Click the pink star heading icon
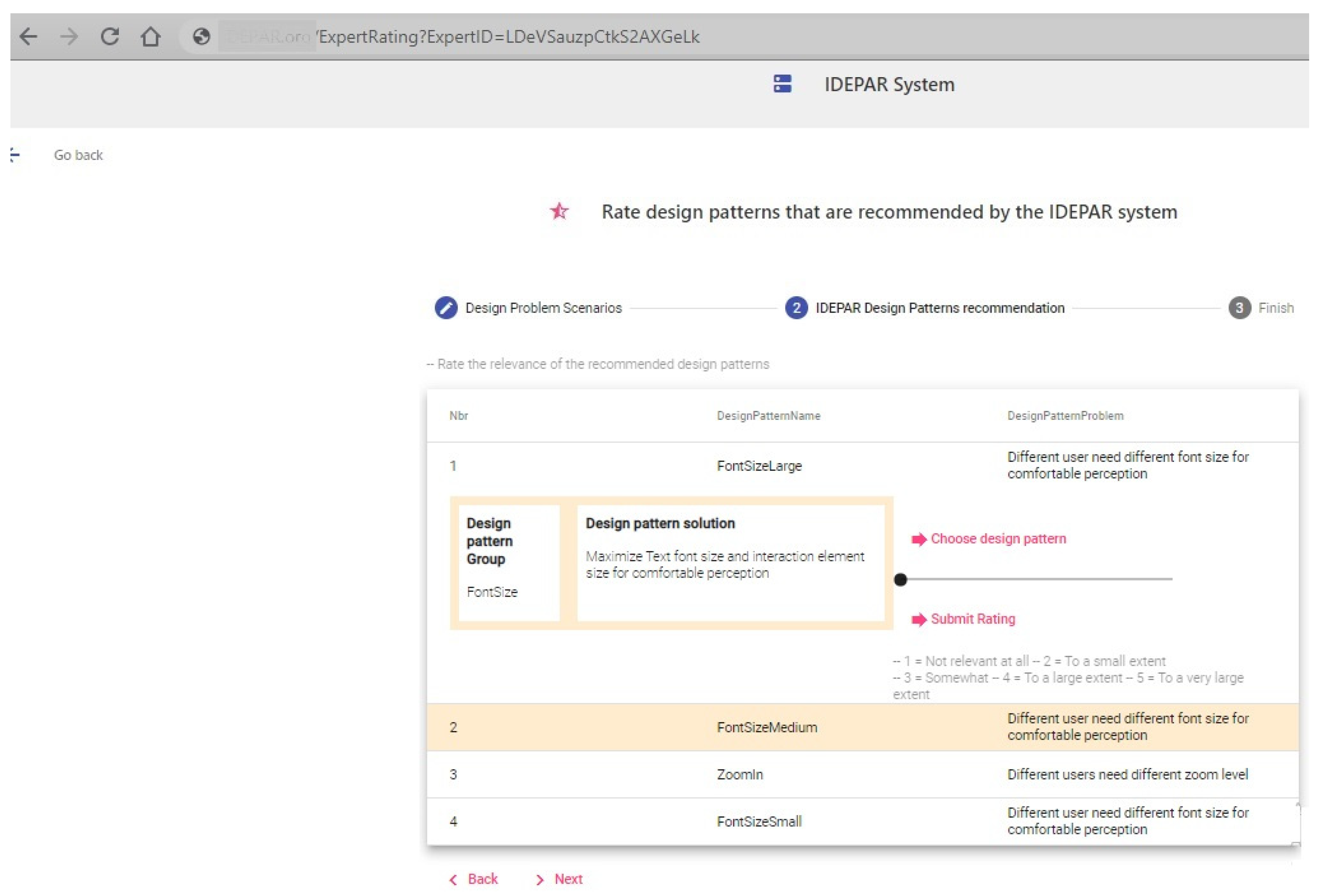 click(559, 211)
